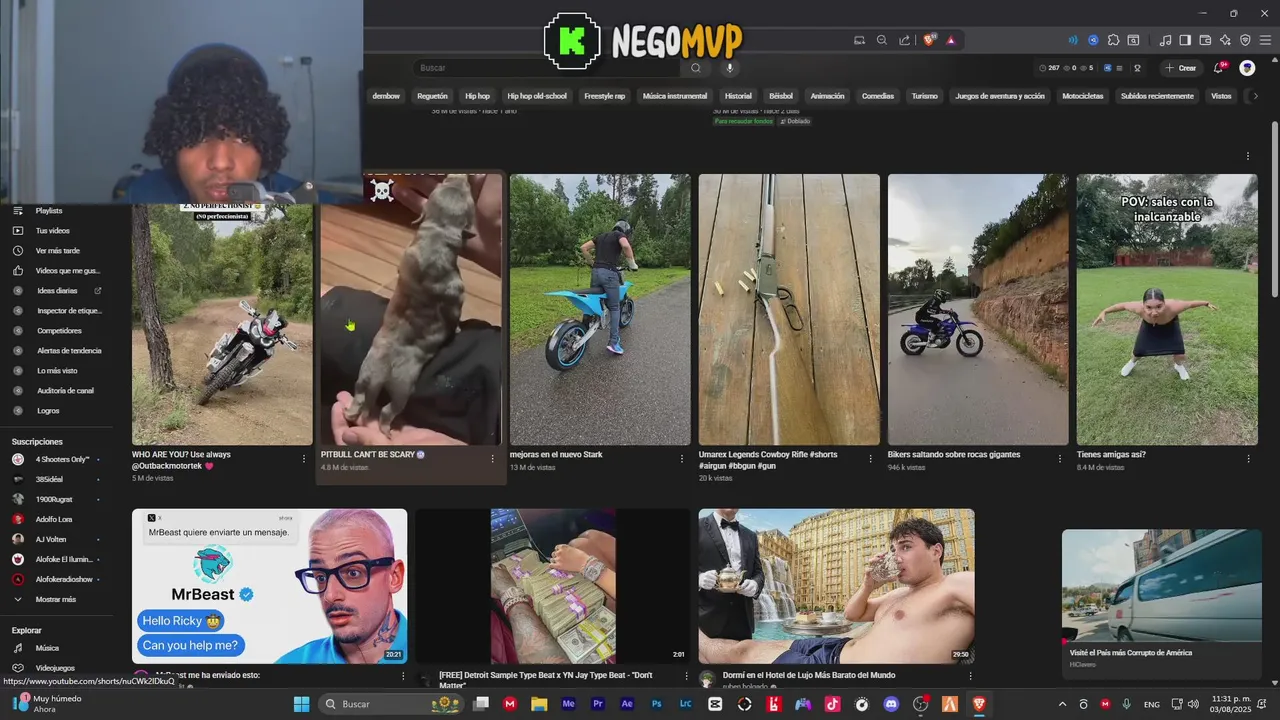Image resolution: width=1280 pixels, height=720 pixels.
Task: Open options menu for WHO ARE YOU short
Action: pos(304,458)
